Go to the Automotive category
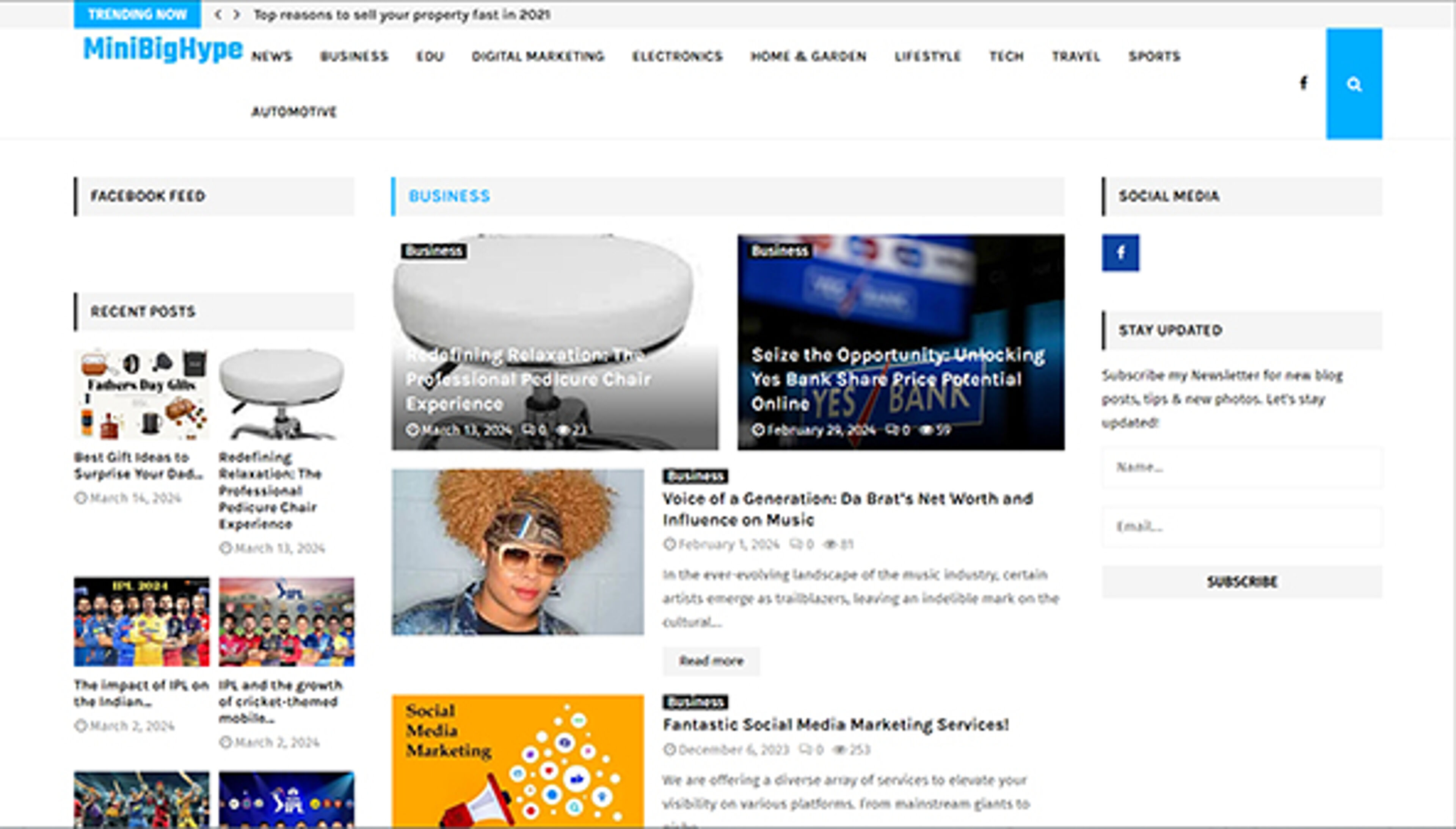1456x829 pixels. 294,111
